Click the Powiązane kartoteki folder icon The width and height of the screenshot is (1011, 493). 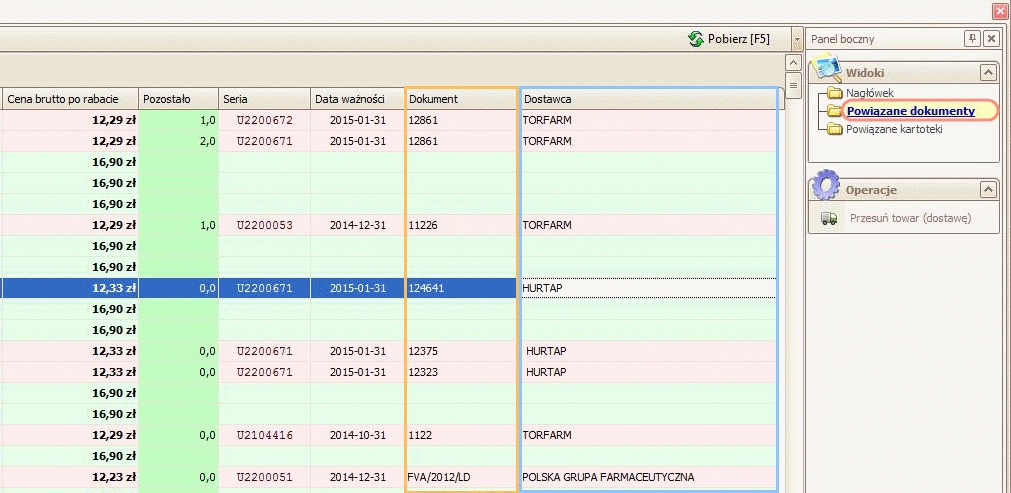click(834, 129)
